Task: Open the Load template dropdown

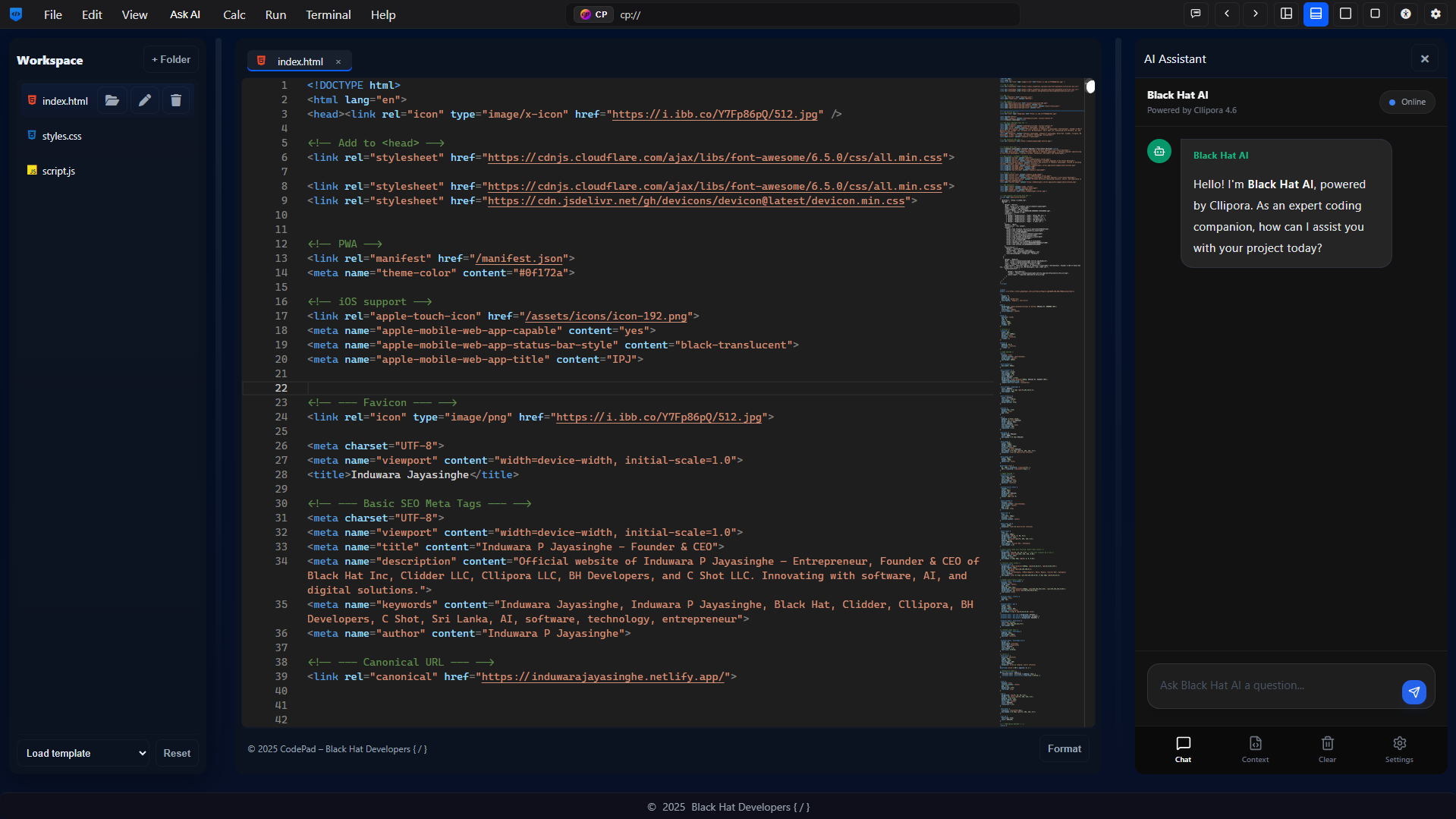Action: point(83,752)
